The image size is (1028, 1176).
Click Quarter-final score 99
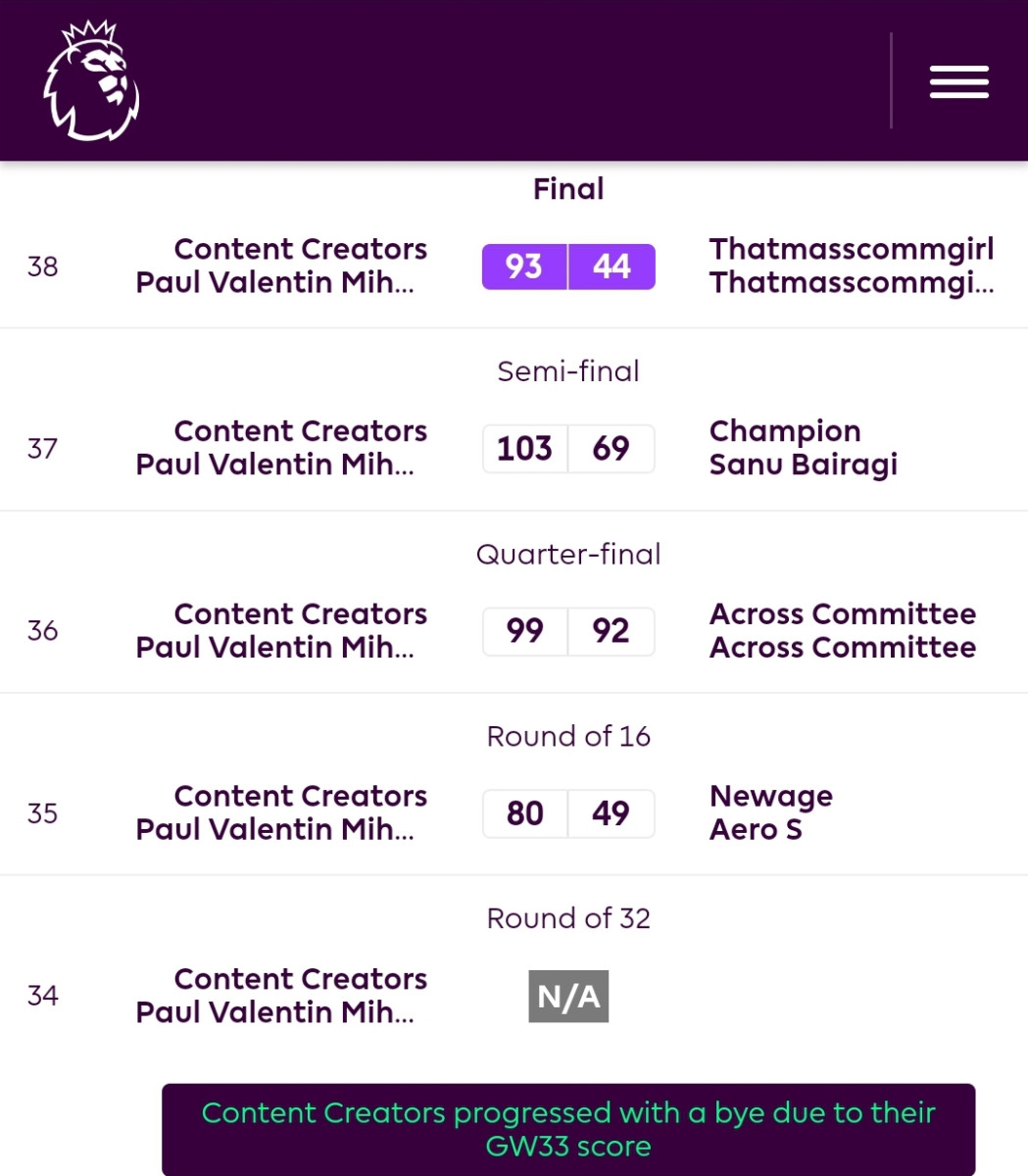click(x=524, y=631)
